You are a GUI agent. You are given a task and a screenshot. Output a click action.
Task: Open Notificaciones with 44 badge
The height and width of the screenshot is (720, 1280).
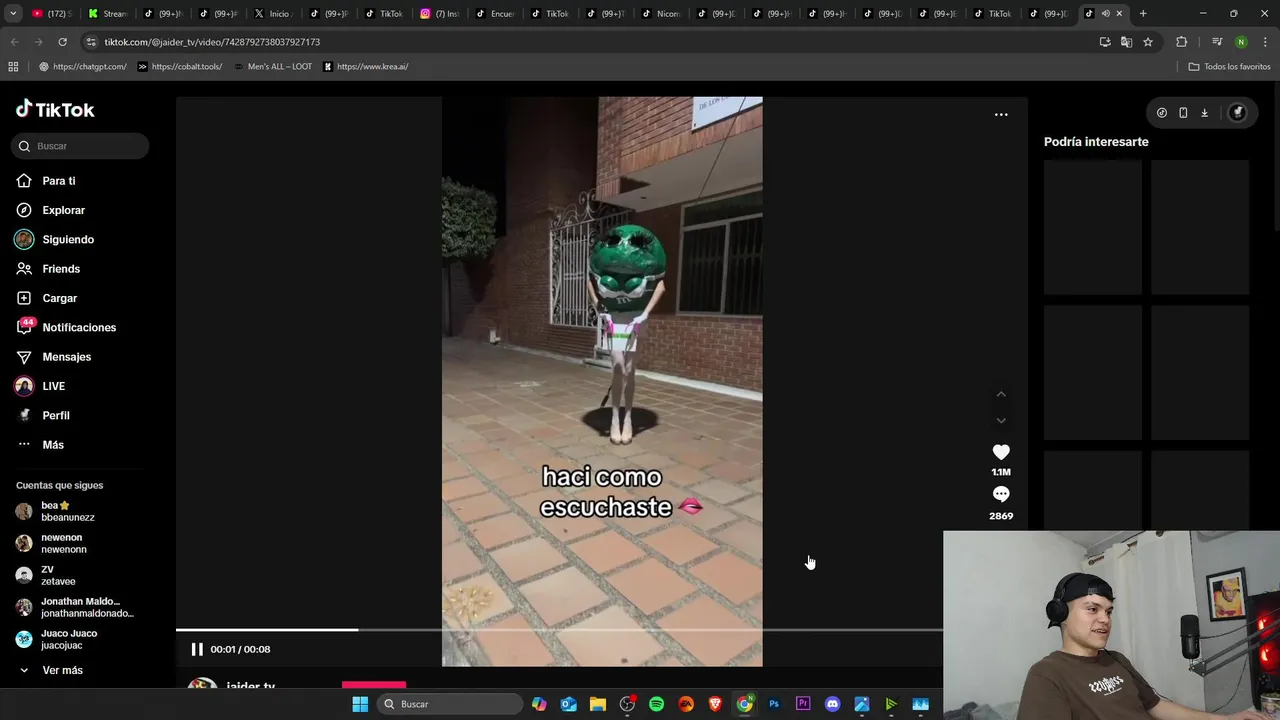coord(66,327)
